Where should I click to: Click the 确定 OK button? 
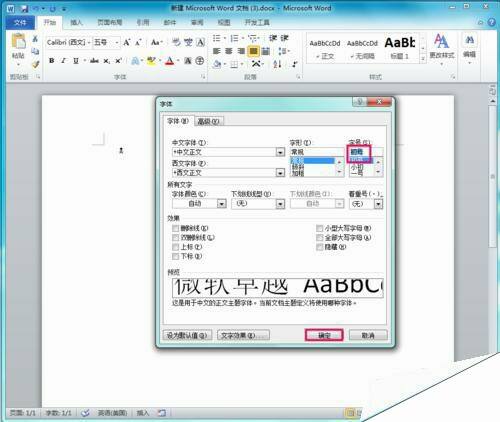pyautogui.click(x=324, y=335)
